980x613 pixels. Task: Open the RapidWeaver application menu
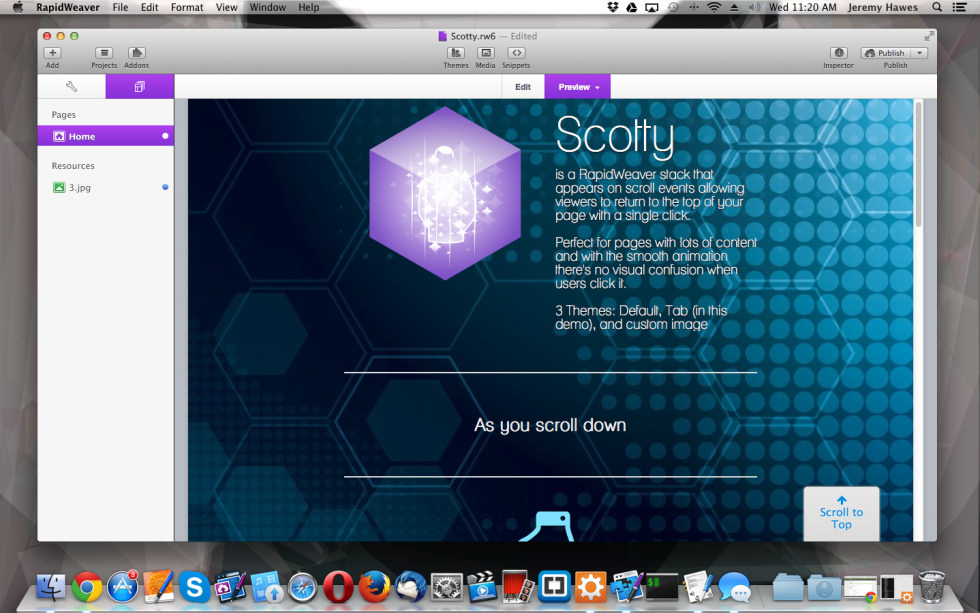68,7
